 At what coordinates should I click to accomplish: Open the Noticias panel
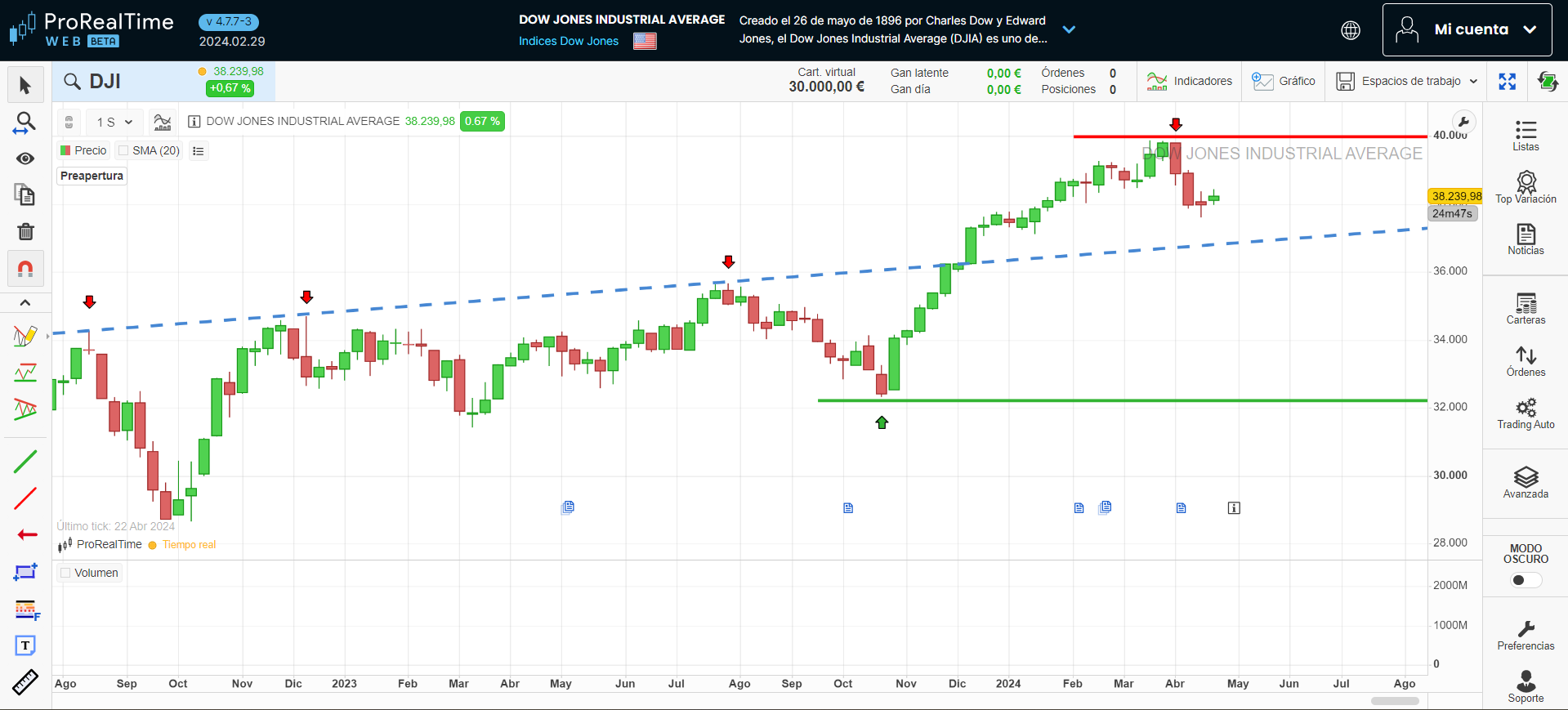tap(1526, 239)
